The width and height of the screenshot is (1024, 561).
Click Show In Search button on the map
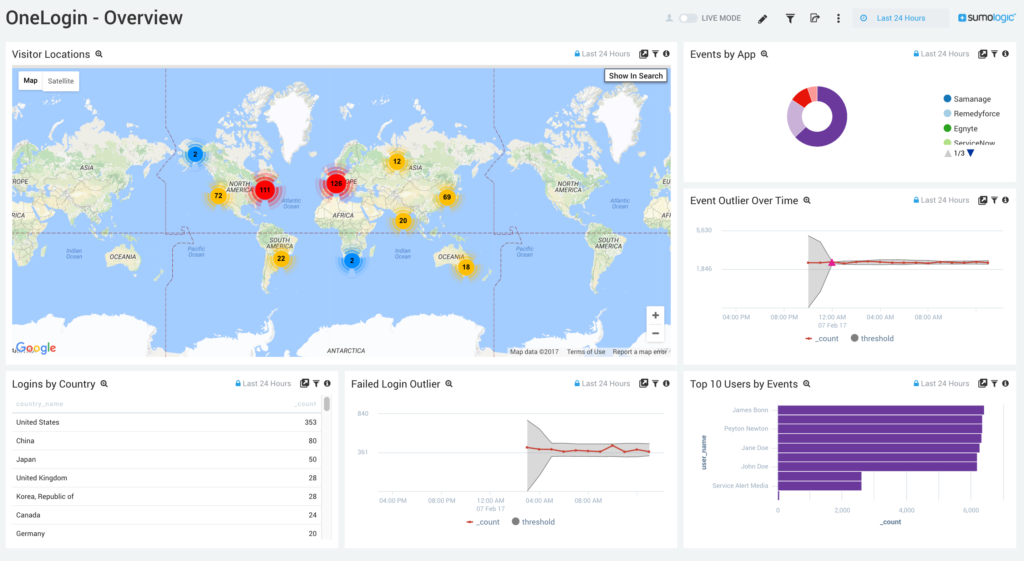635,76
